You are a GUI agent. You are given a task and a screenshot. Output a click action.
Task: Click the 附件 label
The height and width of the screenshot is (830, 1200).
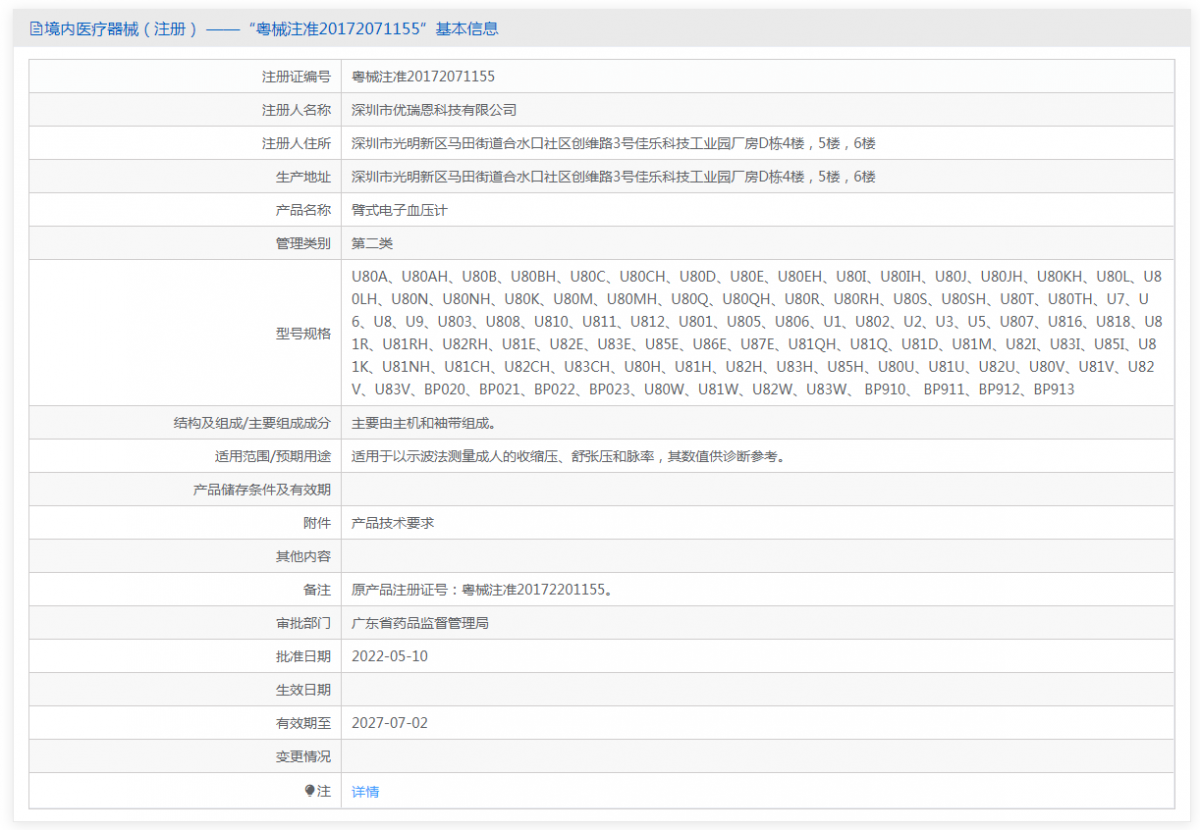(317, 523)
